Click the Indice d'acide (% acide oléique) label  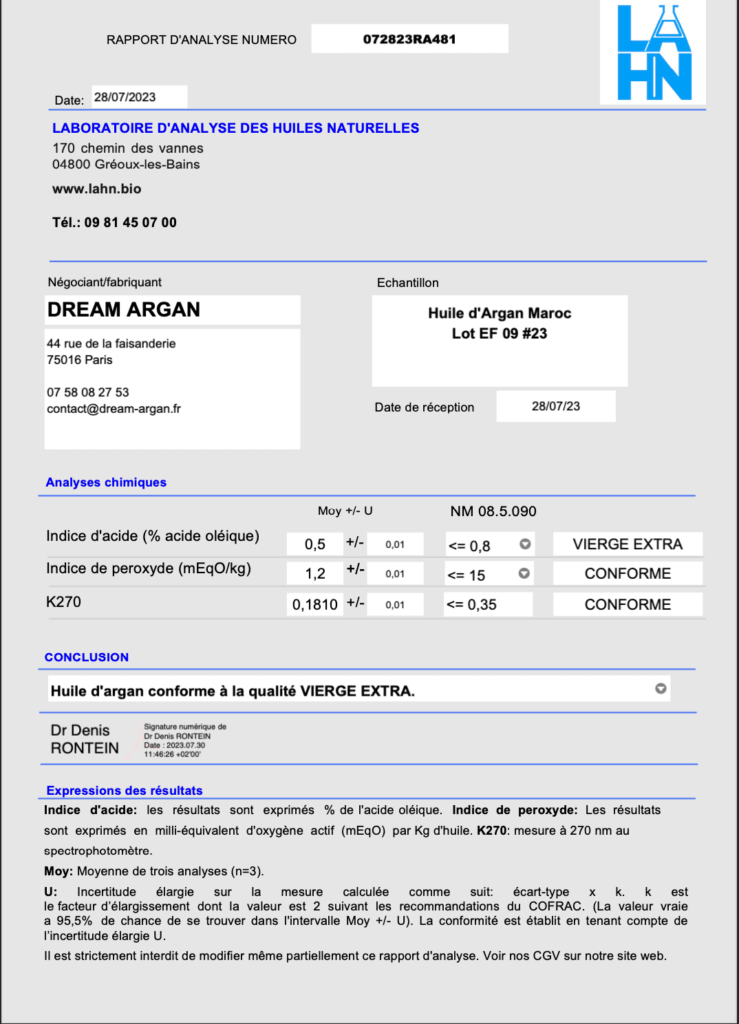coord(153,537)
